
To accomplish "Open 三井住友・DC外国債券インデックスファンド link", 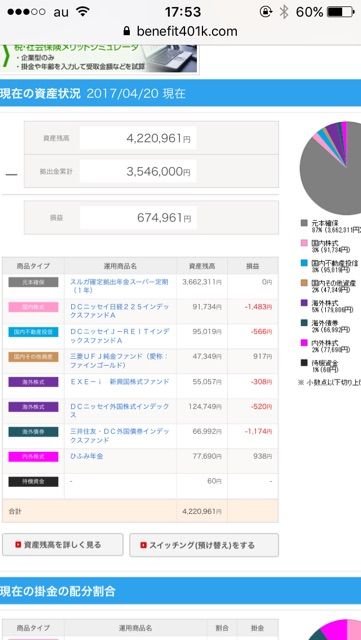I will 119,436.
